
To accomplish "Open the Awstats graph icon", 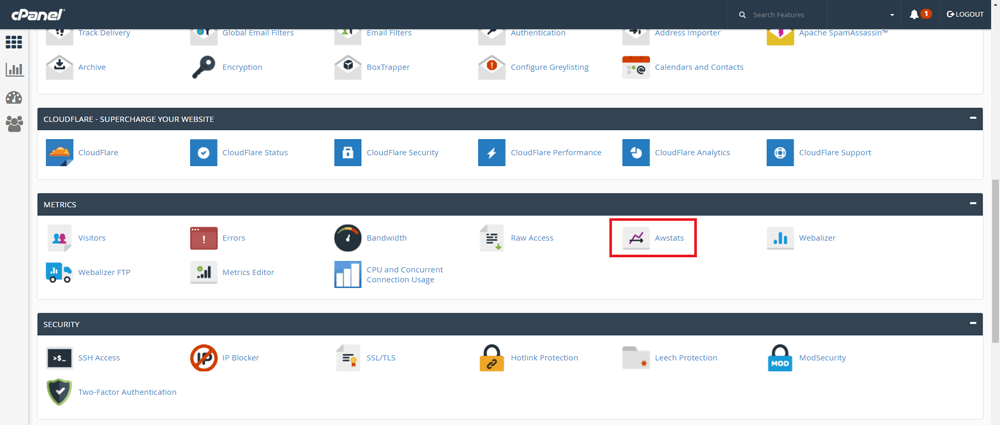I will point(636,238).
